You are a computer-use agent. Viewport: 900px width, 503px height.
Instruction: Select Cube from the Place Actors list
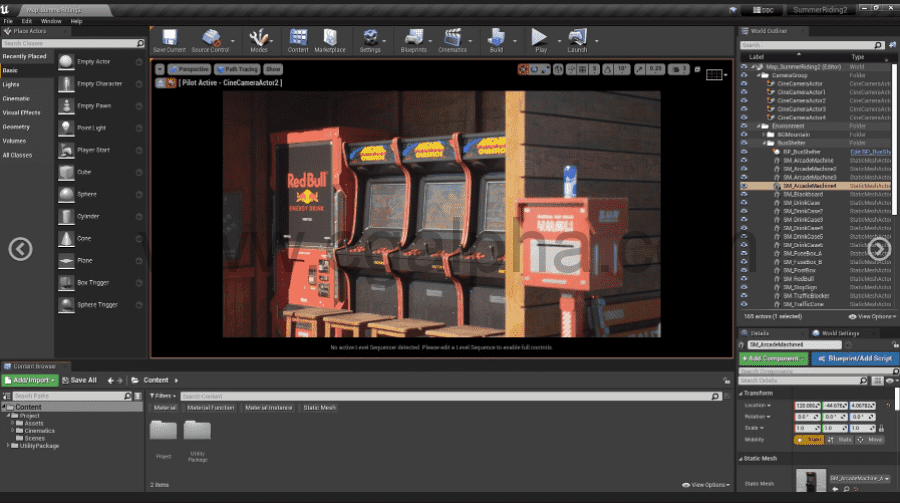[x=84, y=171]
